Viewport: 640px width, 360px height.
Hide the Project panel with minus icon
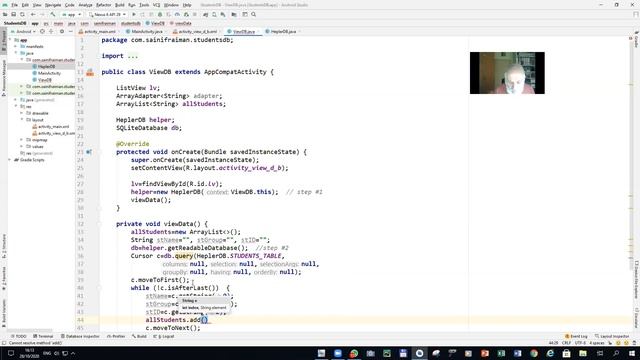(x=70, y=31)
